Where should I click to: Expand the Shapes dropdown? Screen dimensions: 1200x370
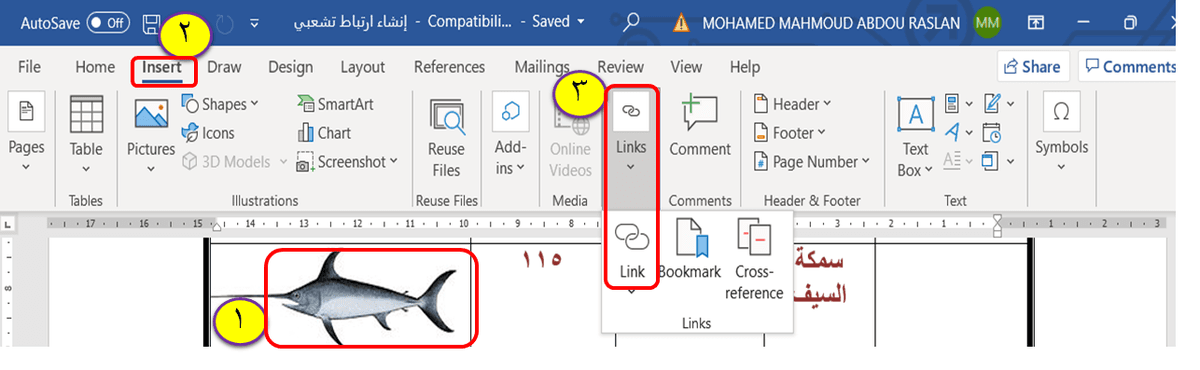220,104
